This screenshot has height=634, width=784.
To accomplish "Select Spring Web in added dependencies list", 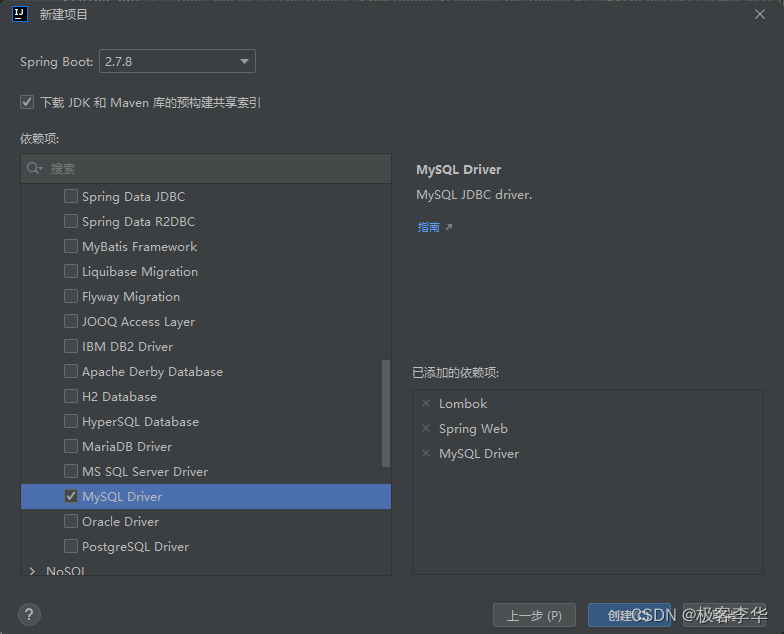I will point(473,428).
